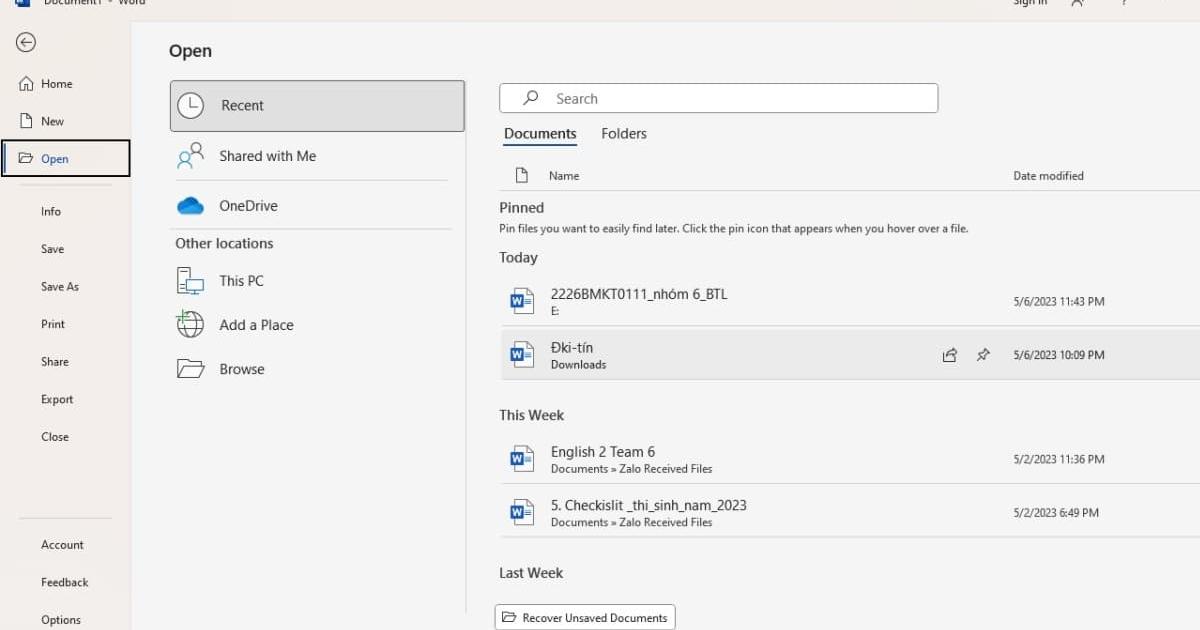
Task: Open English 2 Team 6 document
Action: (x=602, y=452)
